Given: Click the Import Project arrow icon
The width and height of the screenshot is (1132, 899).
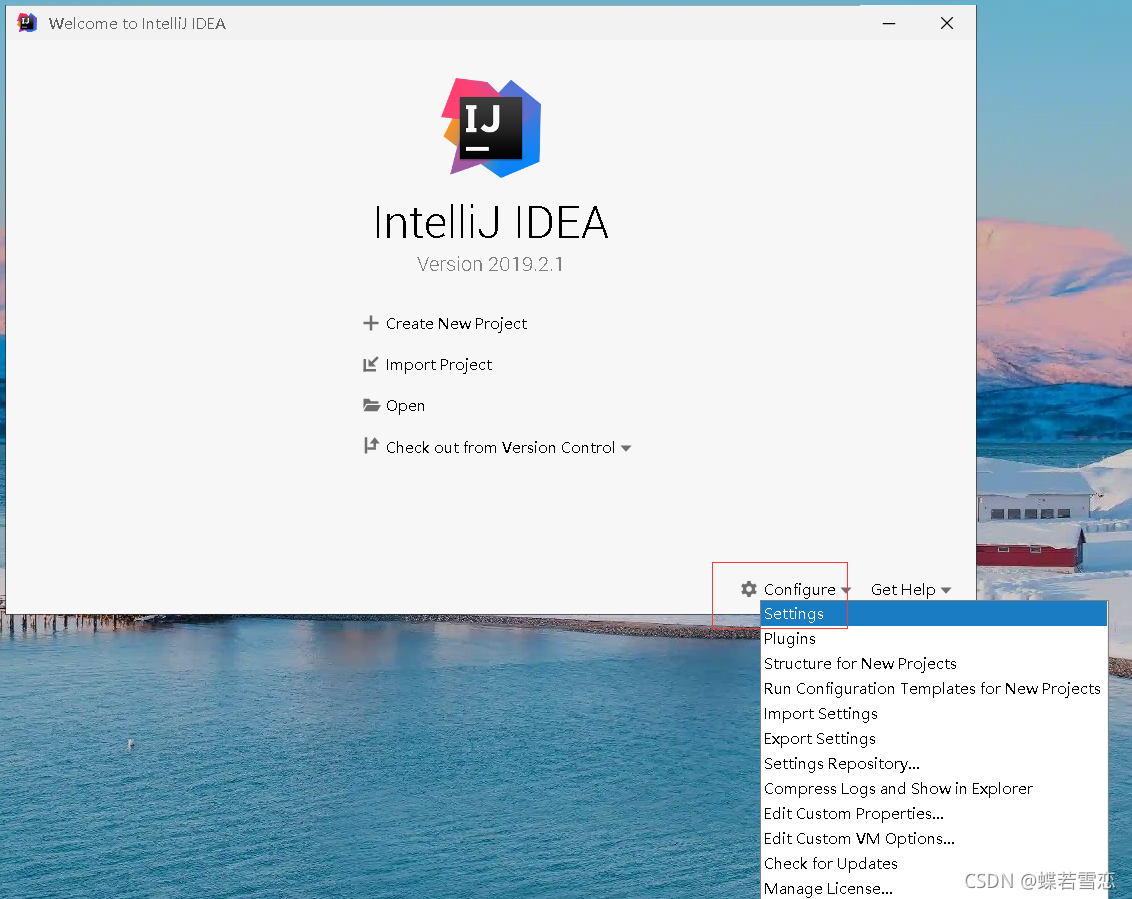Looking at the screenshot, I should pos(370,365).
